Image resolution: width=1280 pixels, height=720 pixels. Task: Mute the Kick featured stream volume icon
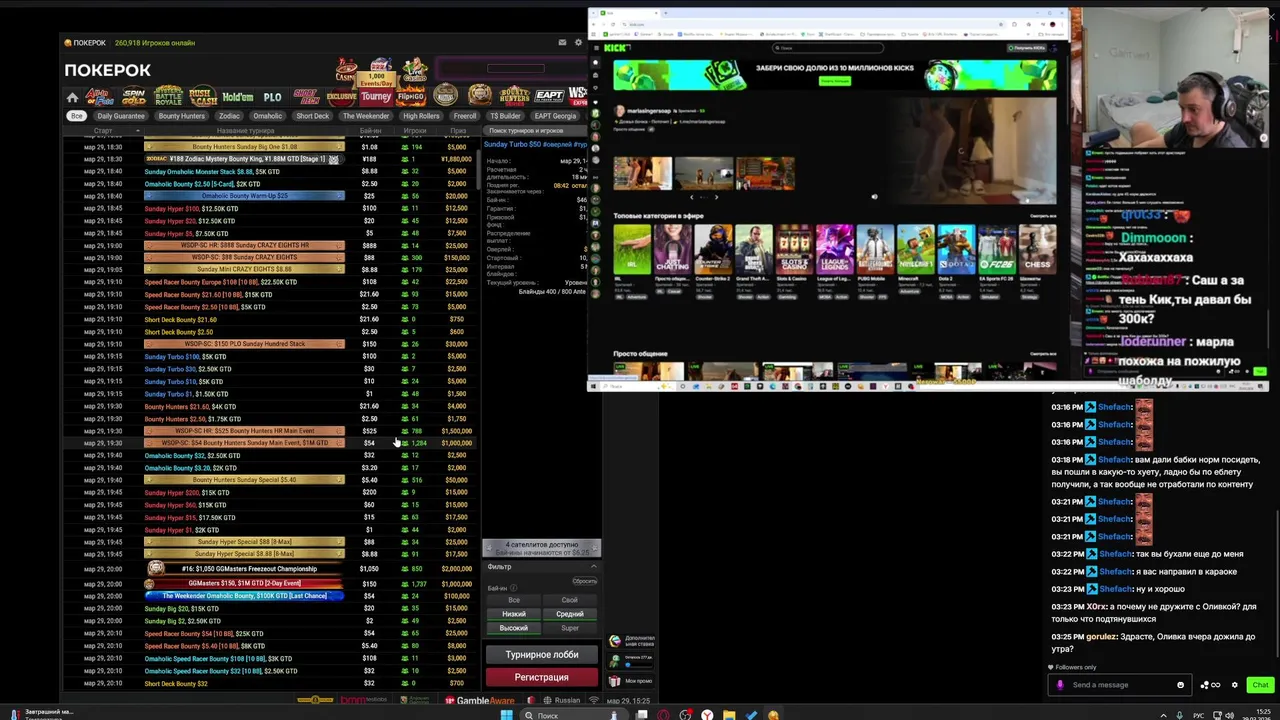click(874, 197)
